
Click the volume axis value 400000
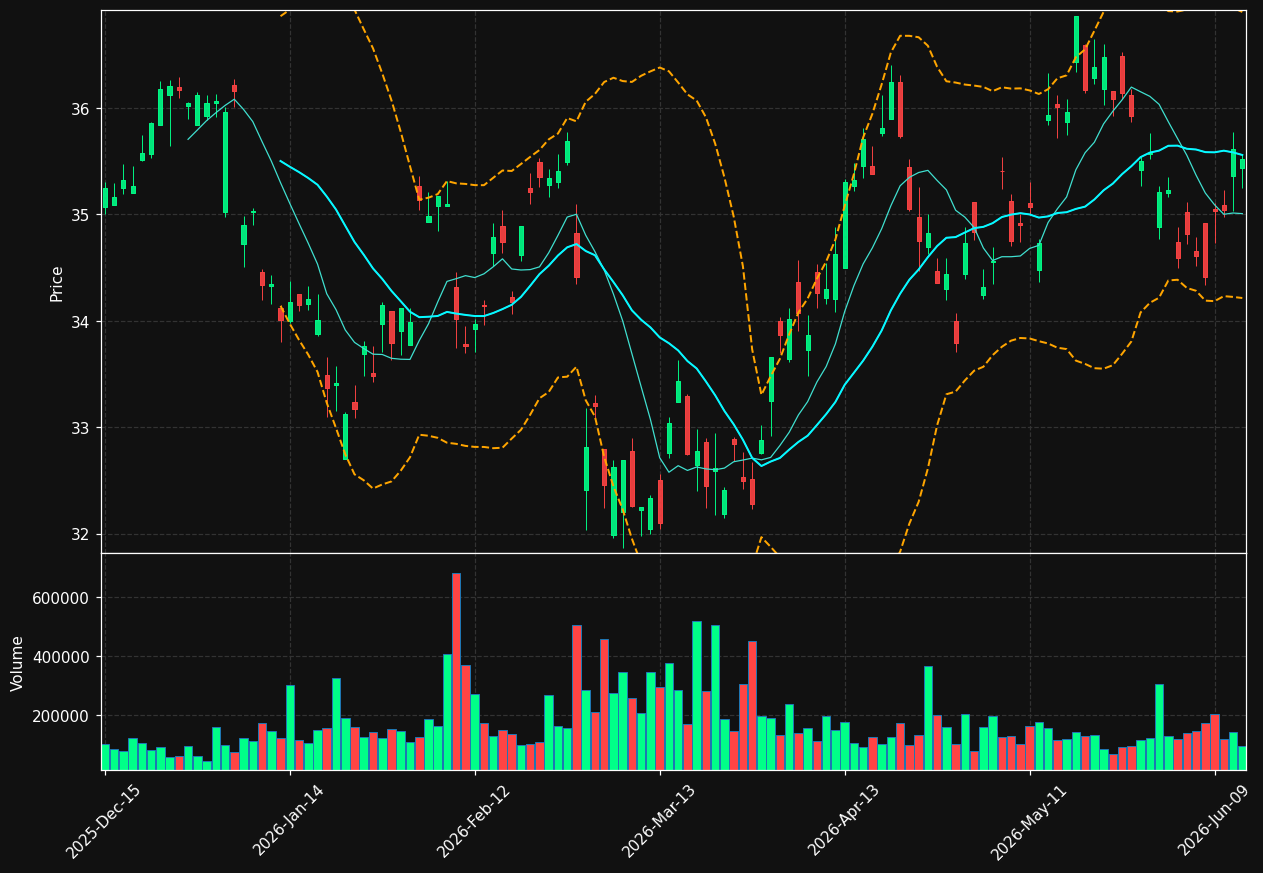pos(63,657)
